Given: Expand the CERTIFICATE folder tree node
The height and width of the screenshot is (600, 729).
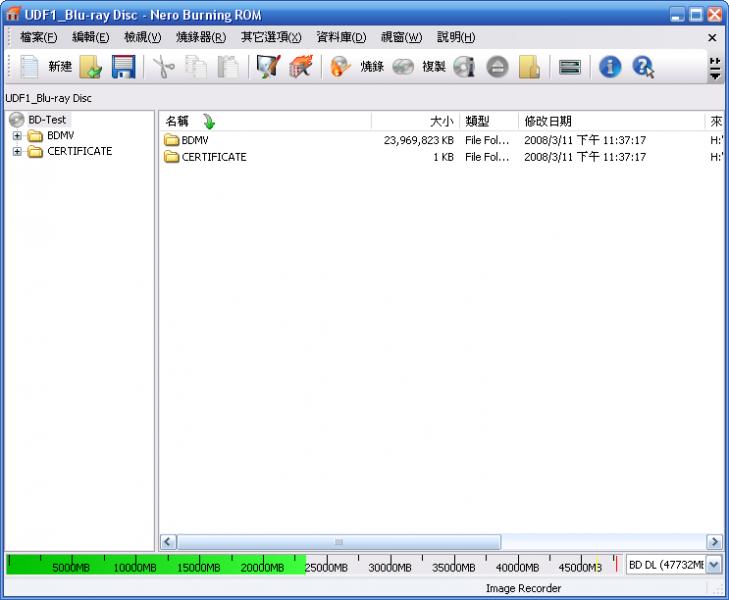Looking at the screenshot, I should tap(17, 152).
